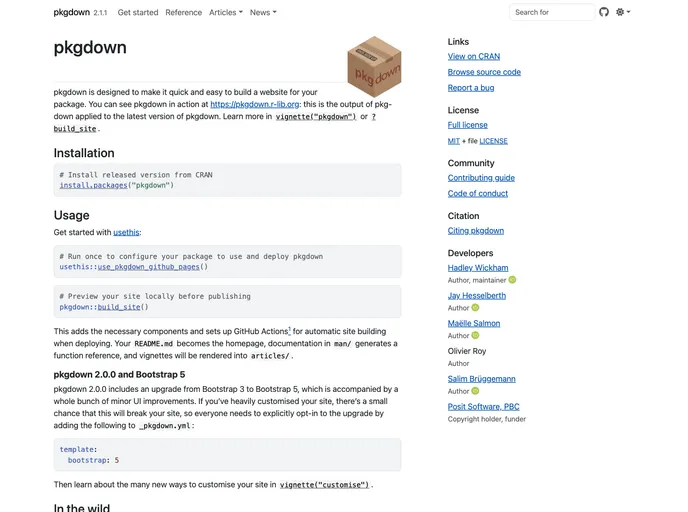
Task: Open the Browse source code link
Action: pyautogui.click(x=484, y=72)
